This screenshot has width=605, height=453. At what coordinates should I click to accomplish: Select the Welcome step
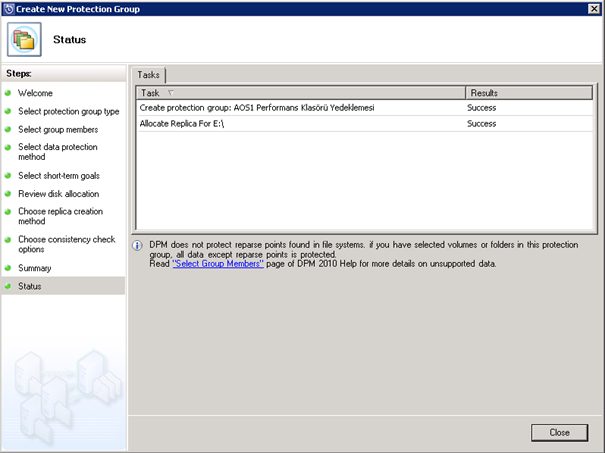pyautogui.click(x=35, y=93)
